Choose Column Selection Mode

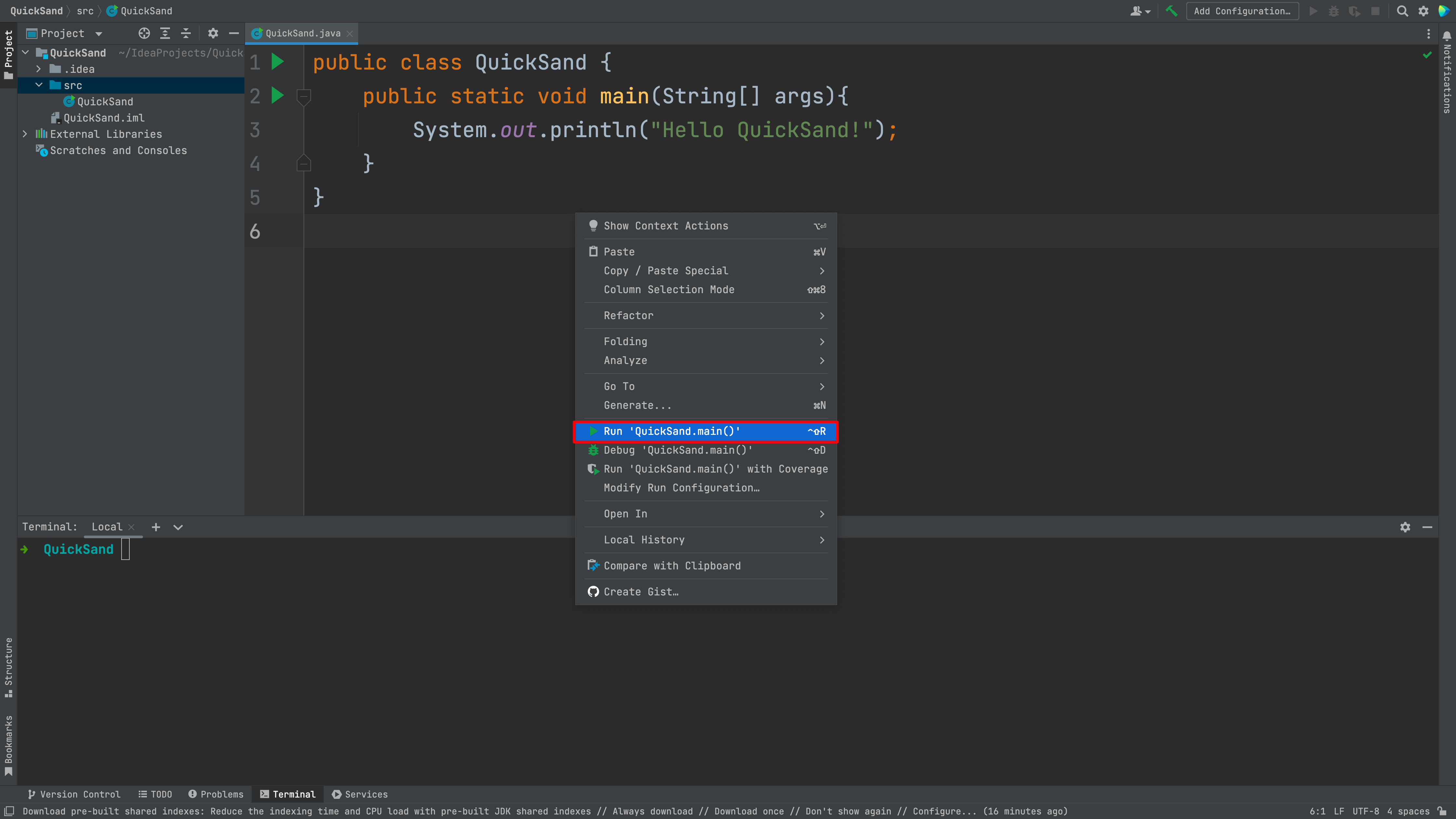pos(706,289)
